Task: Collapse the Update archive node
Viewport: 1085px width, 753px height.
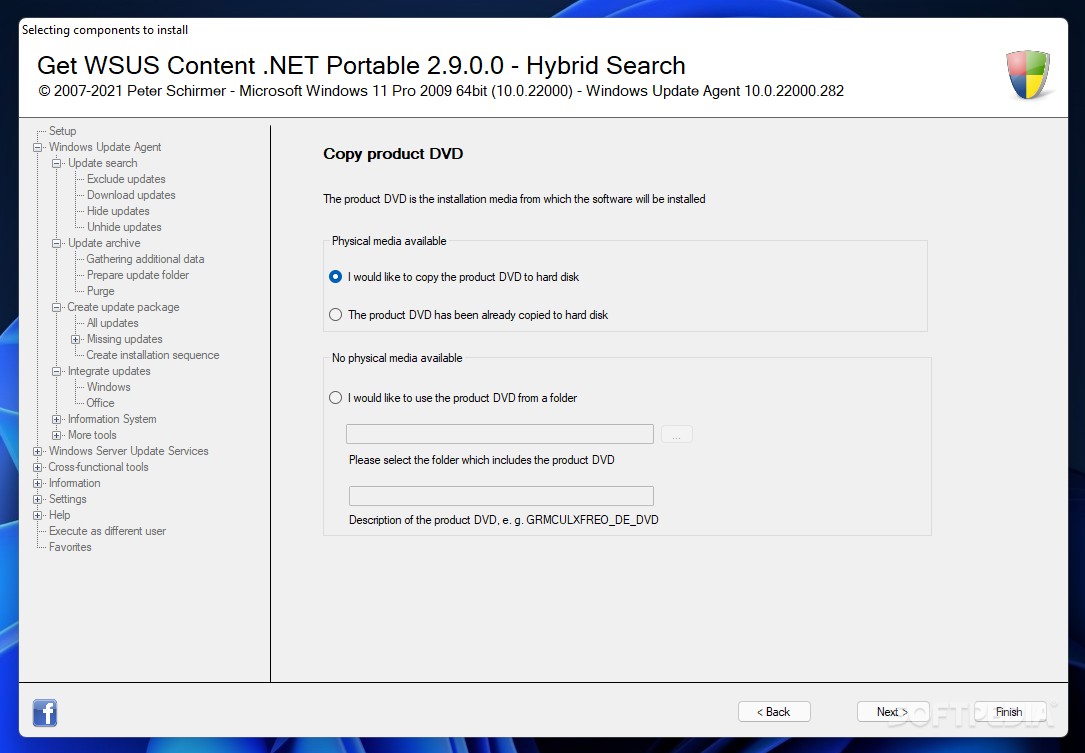Action: pyautogui.click(x=57, y=243)
